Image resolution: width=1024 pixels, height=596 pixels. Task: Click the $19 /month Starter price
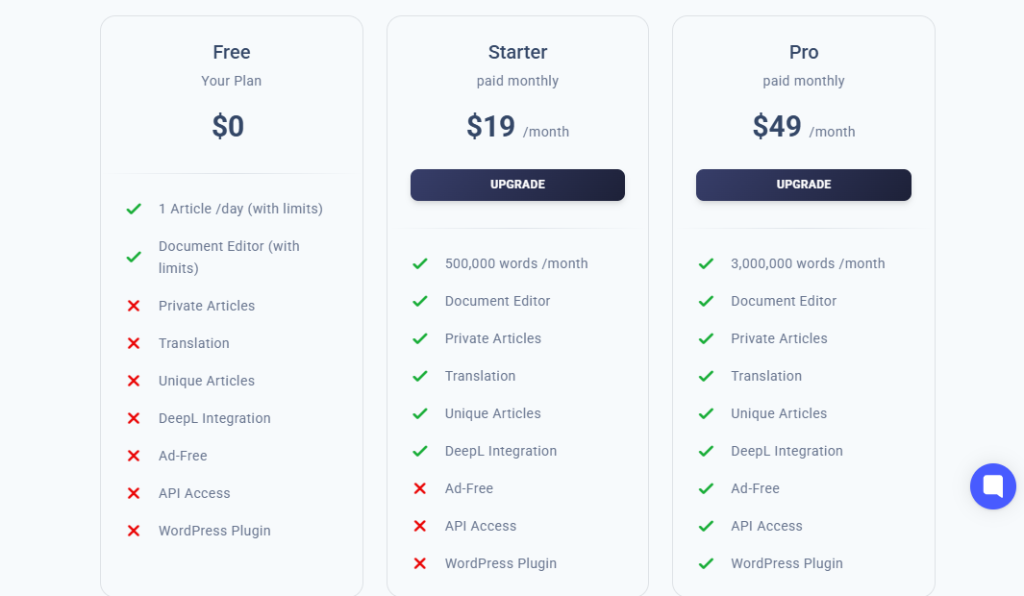click(x=517, y=127)
